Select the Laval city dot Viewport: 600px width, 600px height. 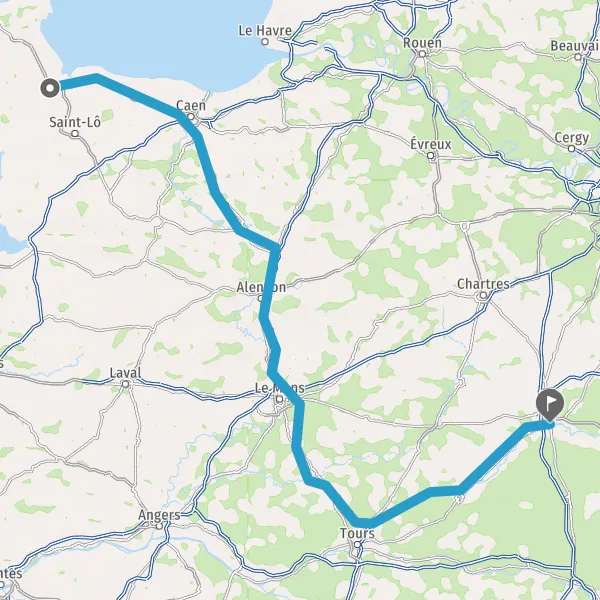125,383
